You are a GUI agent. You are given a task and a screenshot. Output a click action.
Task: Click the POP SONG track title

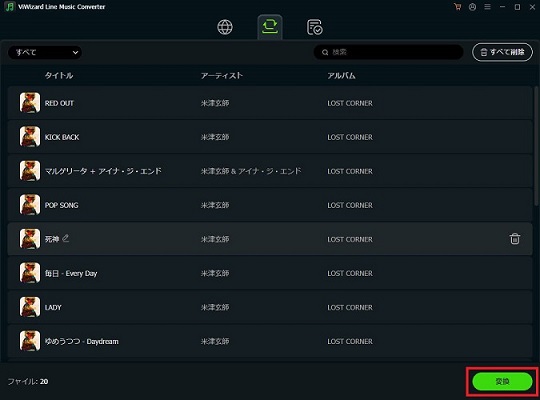[x=62, y=205]
